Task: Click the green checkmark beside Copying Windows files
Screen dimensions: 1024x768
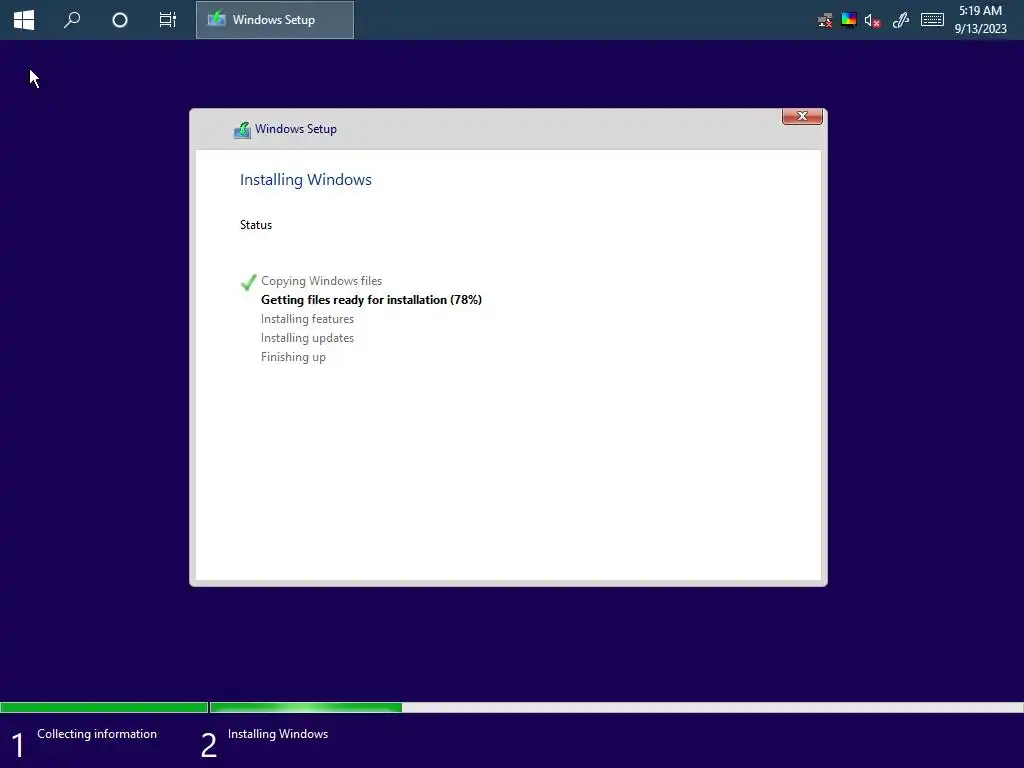Action: [x=248, y=282]
